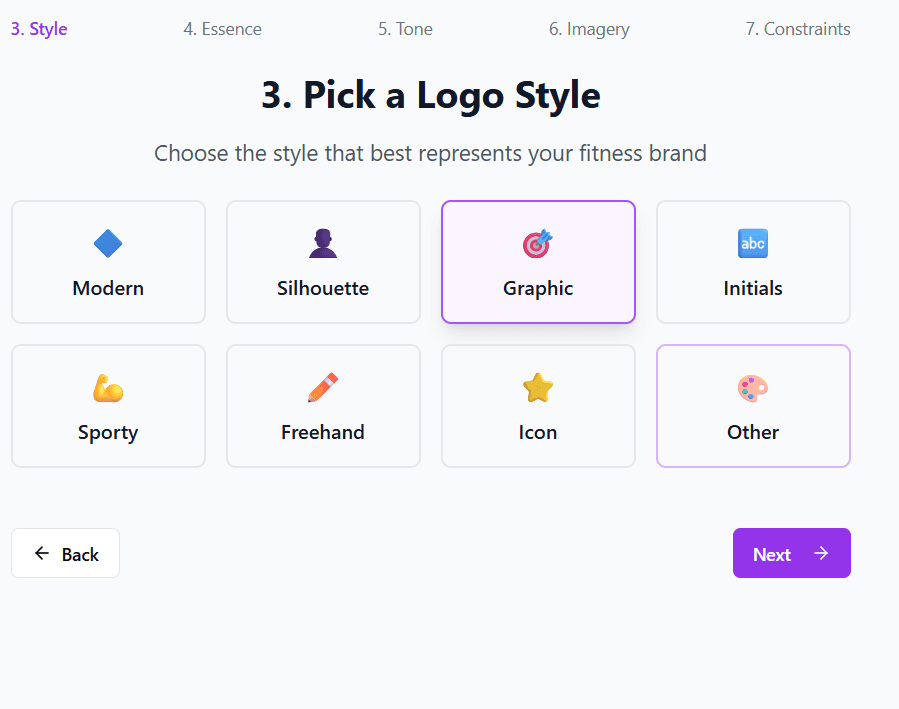Click the pencil Freehand icon

coord(323,387)
